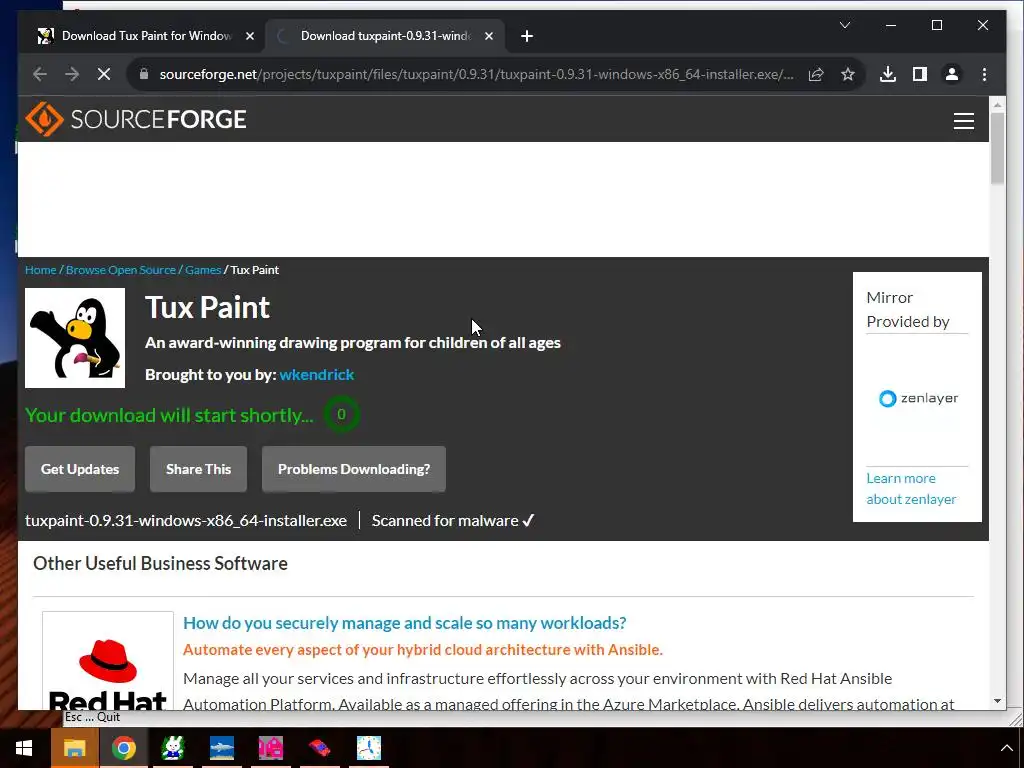This screenshot has height=768, width=1024.
Task: Open the share page icon
Action: (816, 74)
